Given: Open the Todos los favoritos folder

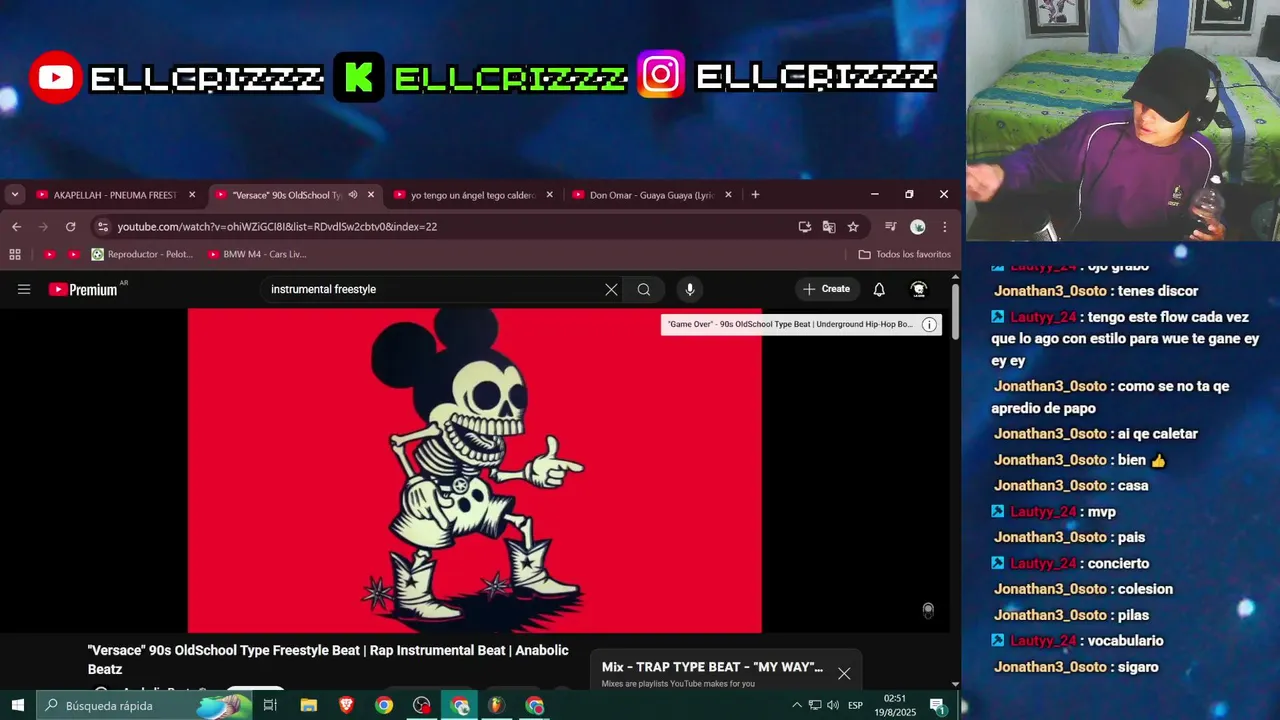Looking at the screenshot, I should tap(905, 255).
